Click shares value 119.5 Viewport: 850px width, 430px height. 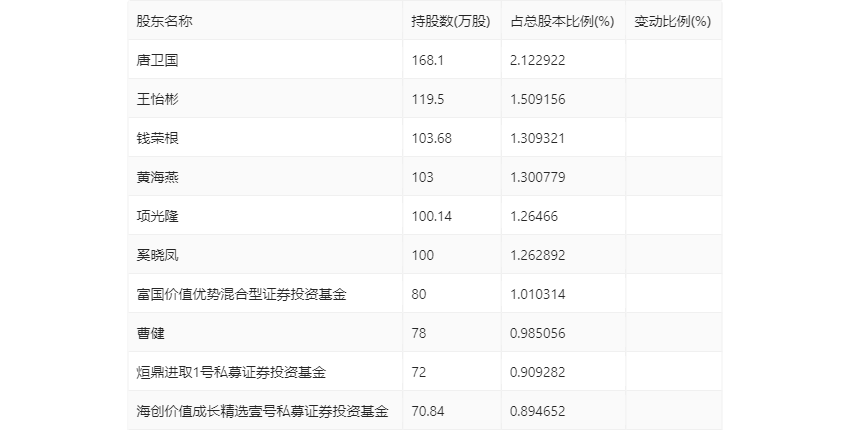428,99
